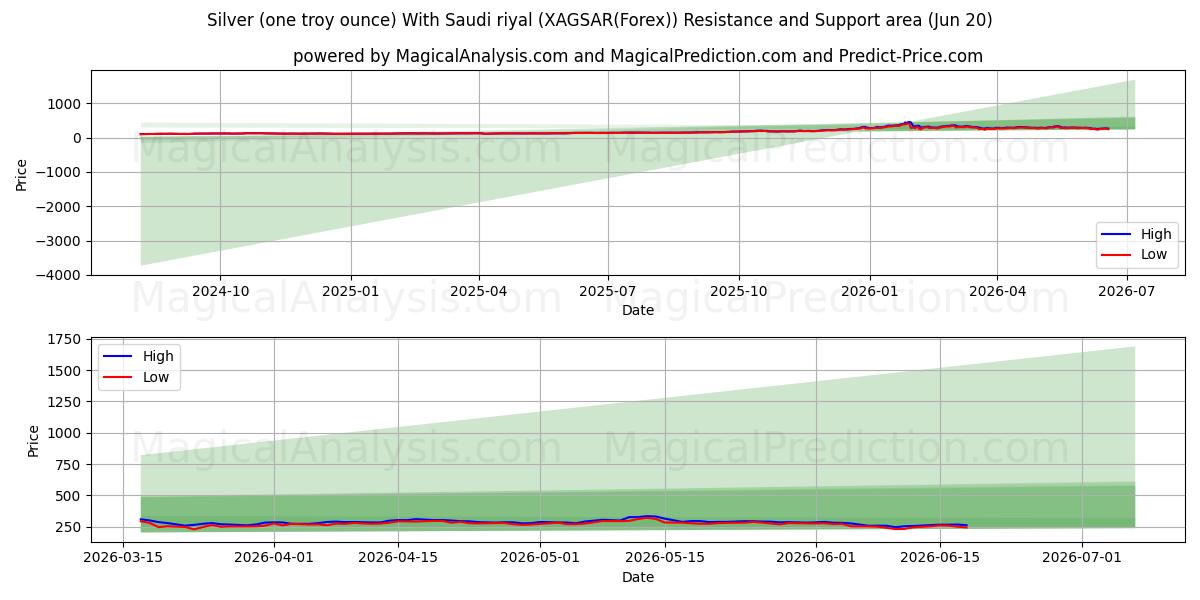Click the 1250 price axis label
The height and width of the screenshot is (600, 1200).
(x=66, y=402)
